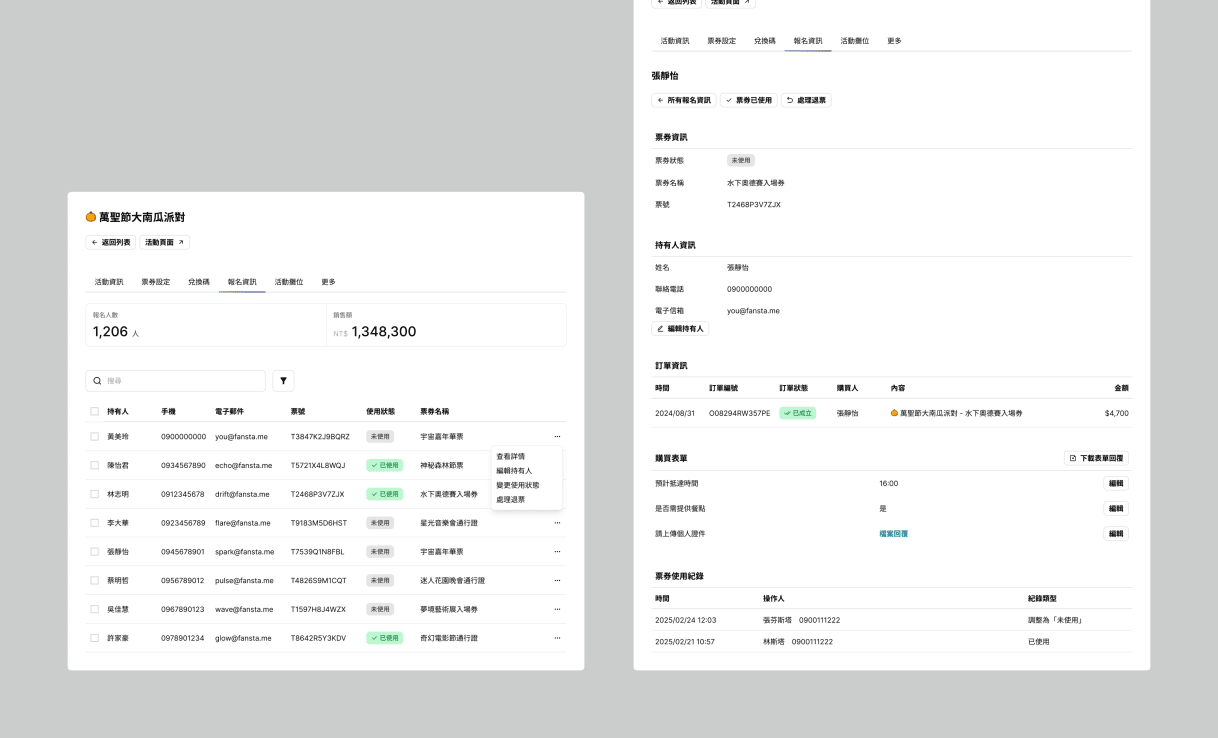Click the 票券名稱 column header
The width and height of the screenshot is (1218, 738).
(x=434, y=411)
